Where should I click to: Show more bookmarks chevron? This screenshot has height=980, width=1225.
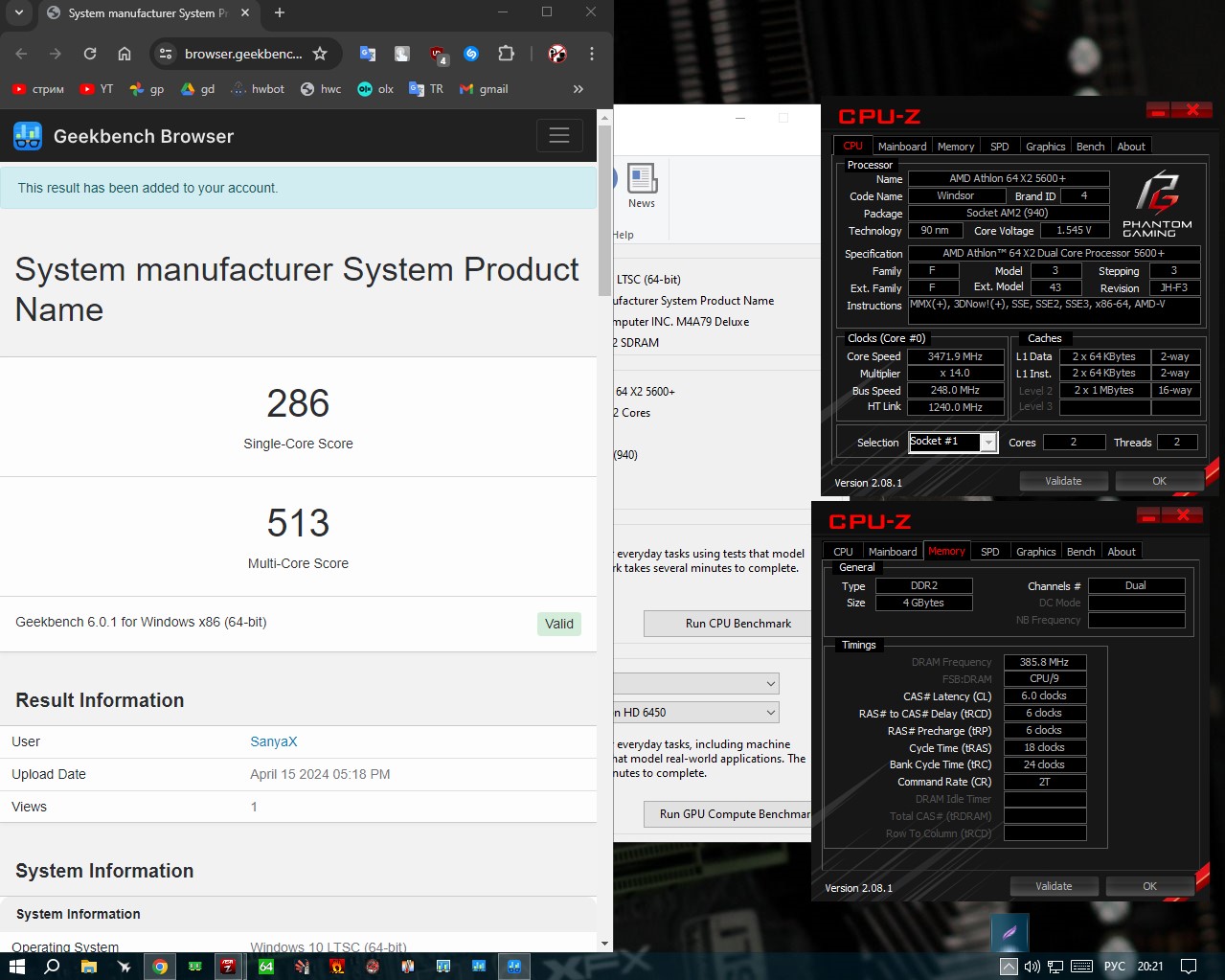[x=578, y=89]
